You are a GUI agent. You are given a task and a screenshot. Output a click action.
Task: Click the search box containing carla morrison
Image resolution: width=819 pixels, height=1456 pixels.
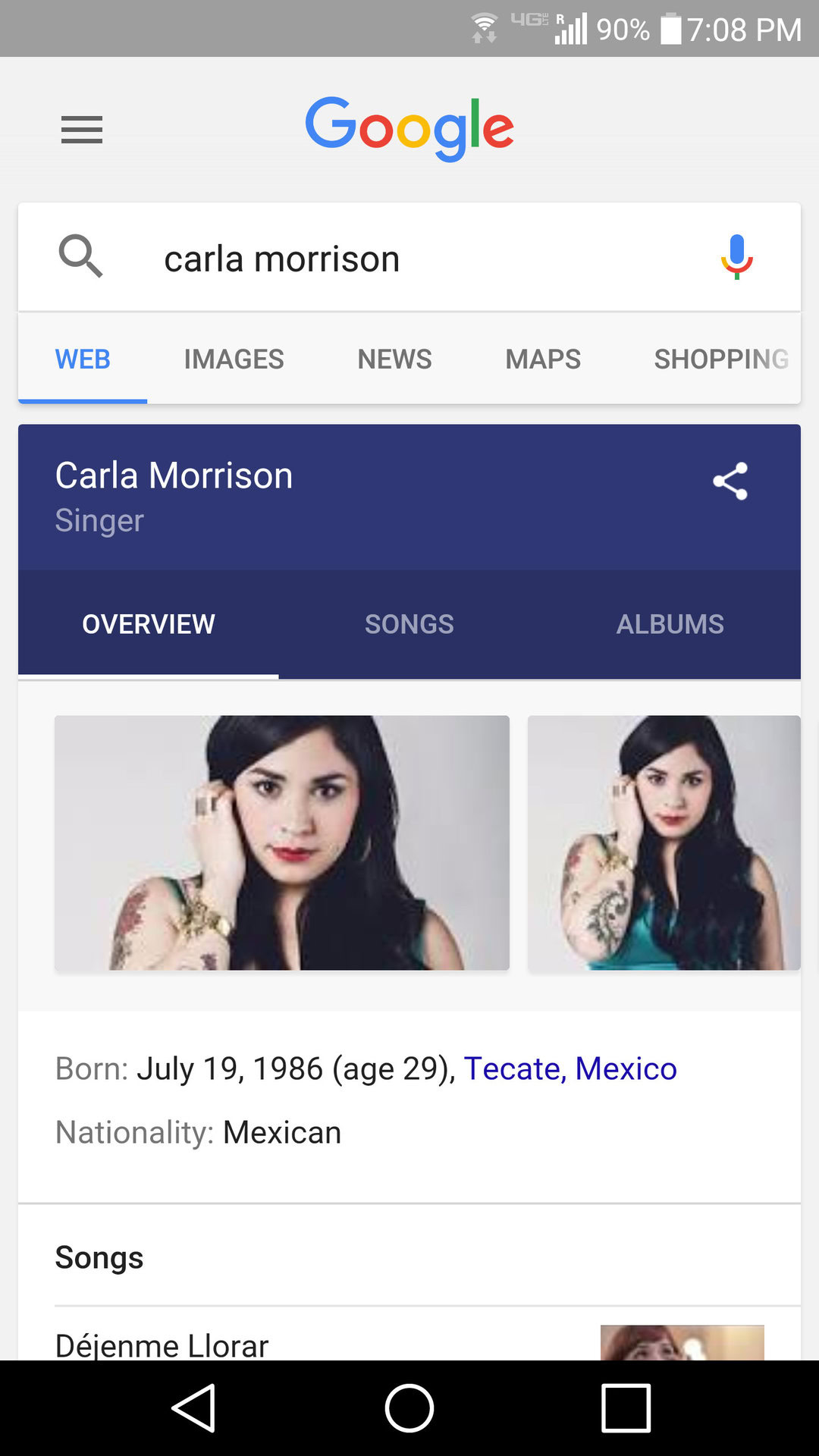tap(409, 259)
